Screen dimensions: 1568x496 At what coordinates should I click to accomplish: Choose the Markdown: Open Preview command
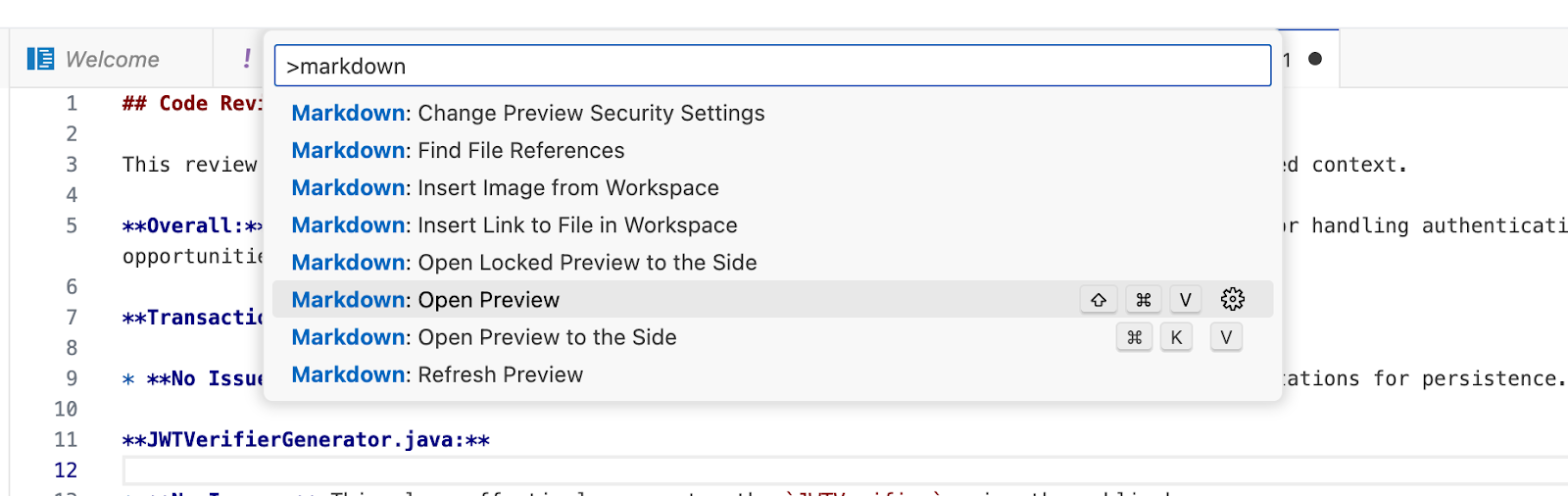click(425, 300)
